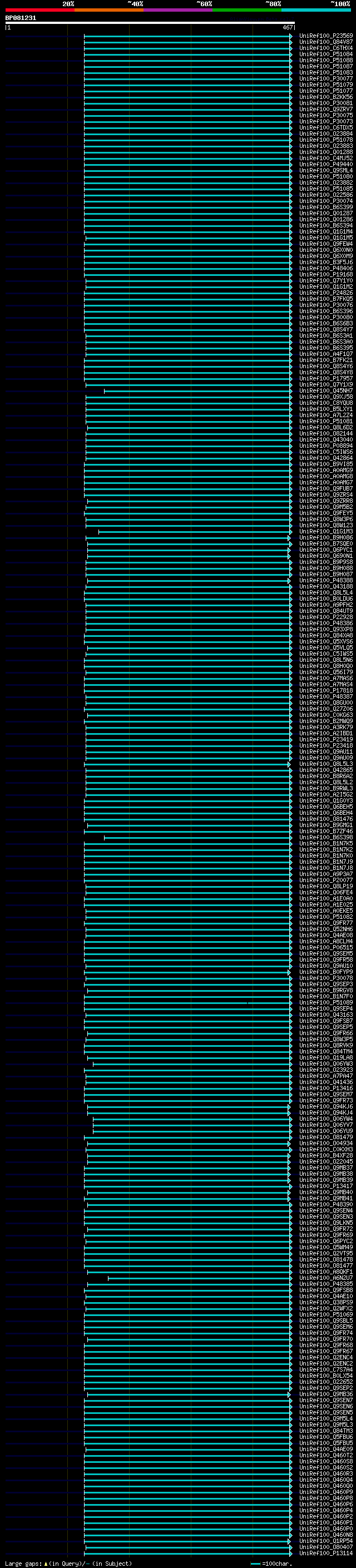Open the UniRef100_P30075 hit
Image resolution: width=356 pixels, height=1568 pixels.
(325, 115)
